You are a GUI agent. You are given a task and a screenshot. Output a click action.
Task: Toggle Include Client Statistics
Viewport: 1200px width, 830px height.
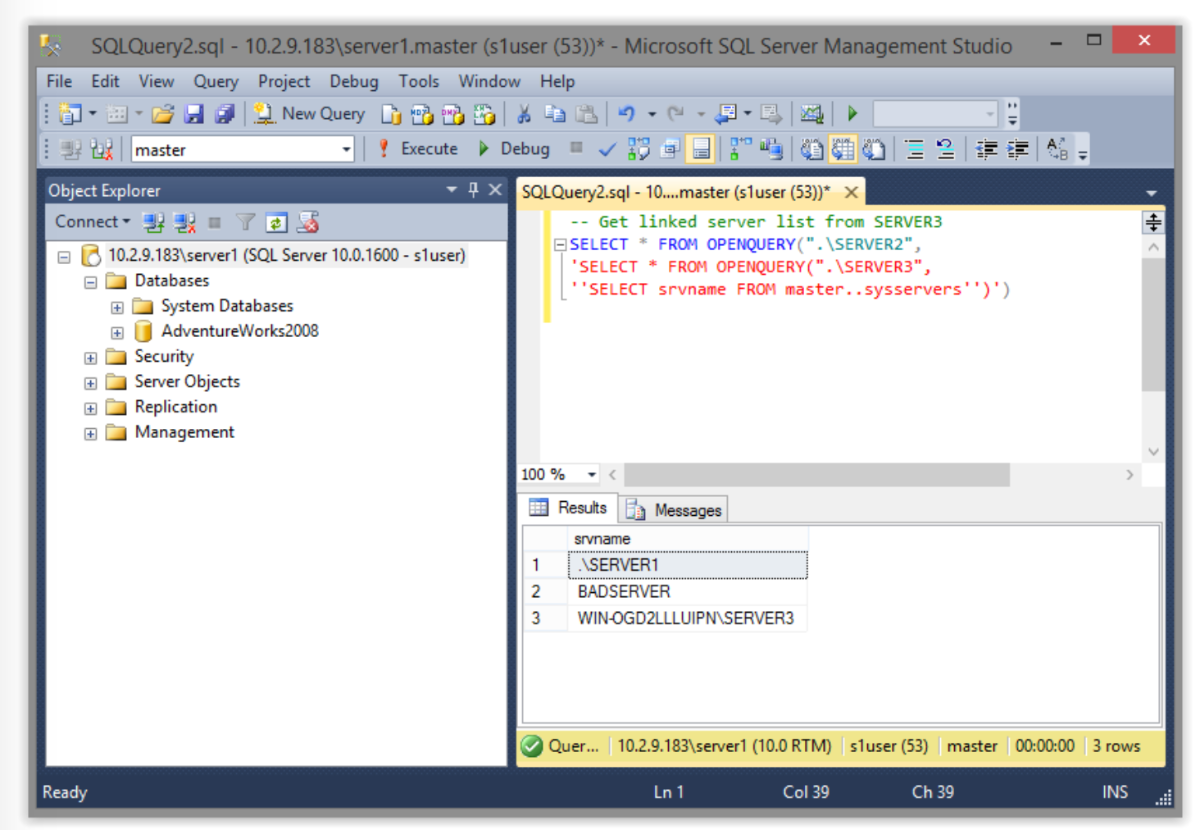click(770, 150)
